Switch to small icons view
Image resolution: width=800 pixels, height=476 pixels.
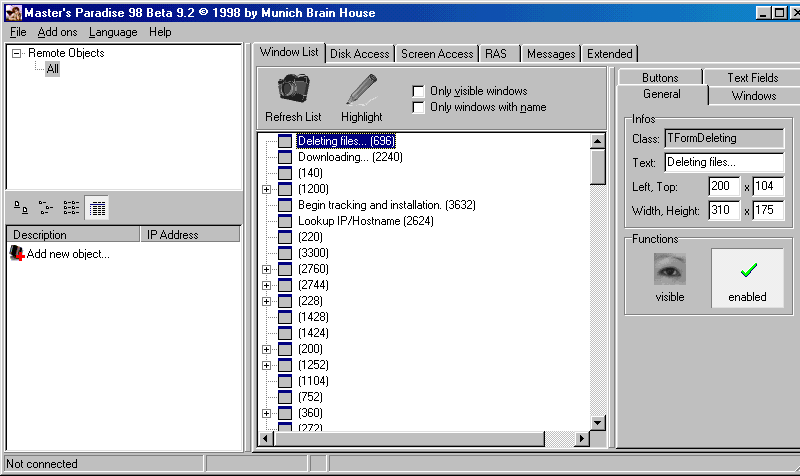[46, 208]
